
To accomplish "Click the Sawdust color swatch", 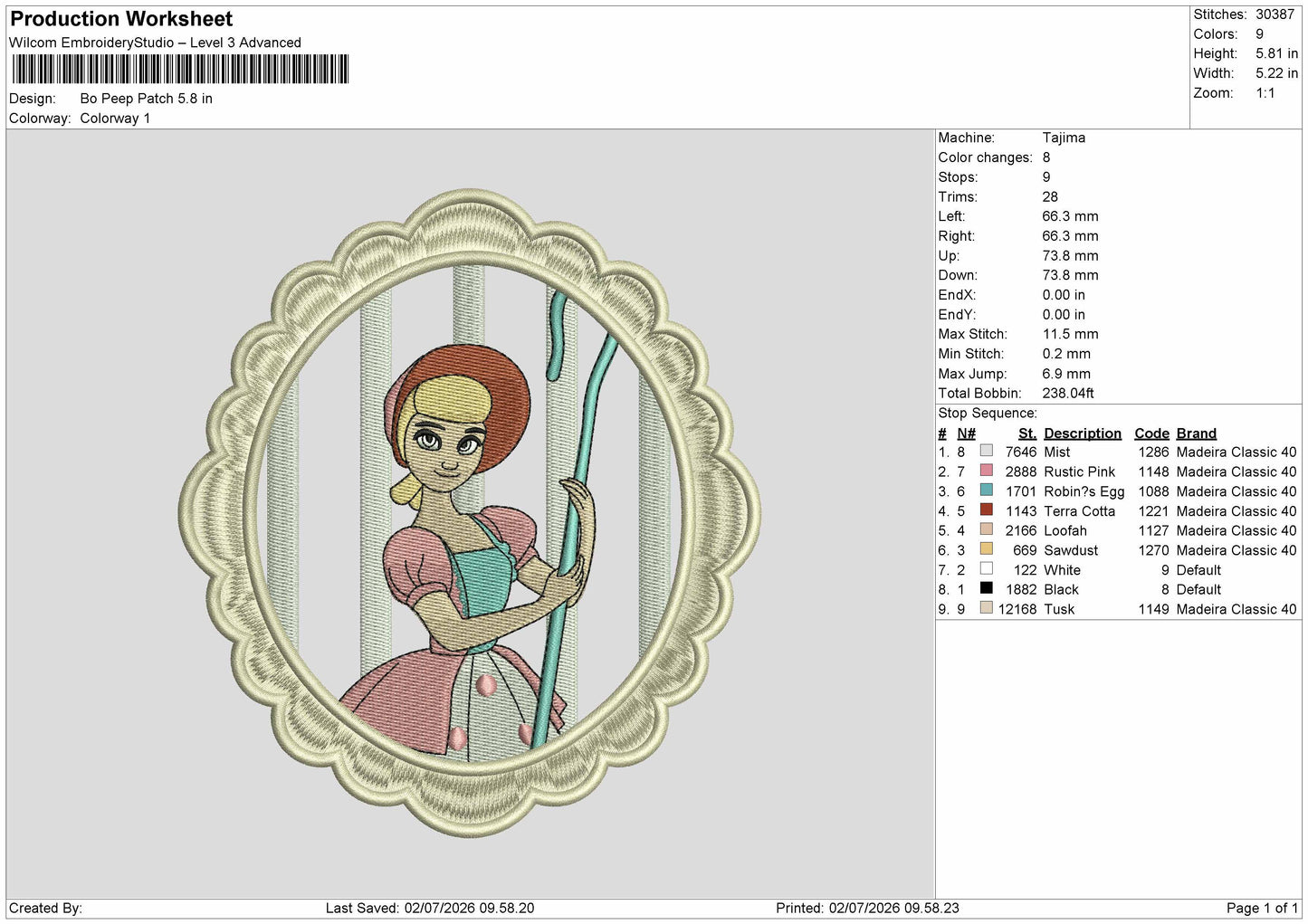I will 987,549.
